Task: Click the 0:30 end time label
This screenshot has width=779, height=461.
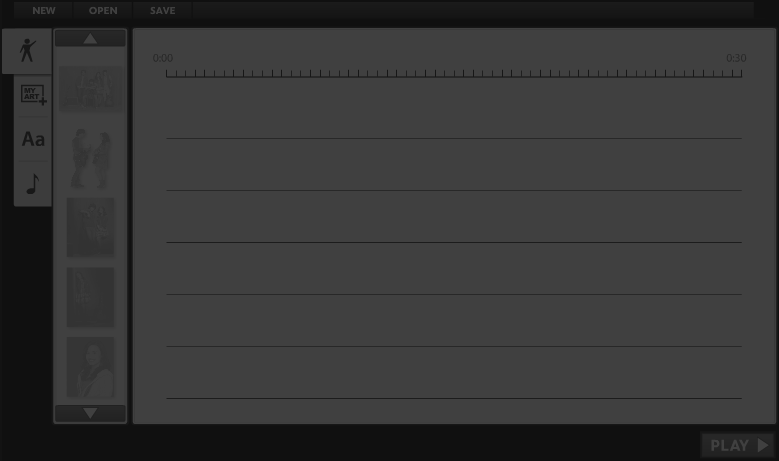Action: coord(736,58)
